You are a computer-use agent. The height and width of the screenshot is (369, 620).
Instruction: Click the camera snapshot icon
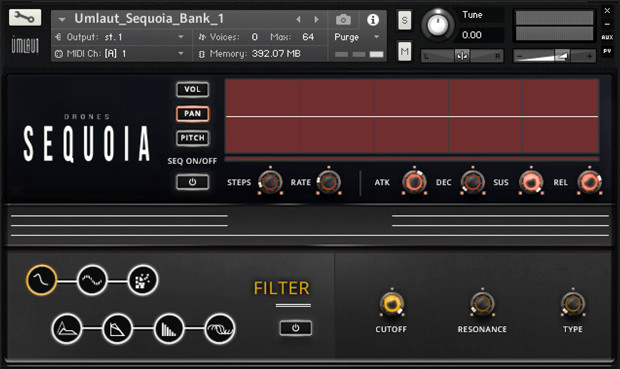(x=343, y=19)
